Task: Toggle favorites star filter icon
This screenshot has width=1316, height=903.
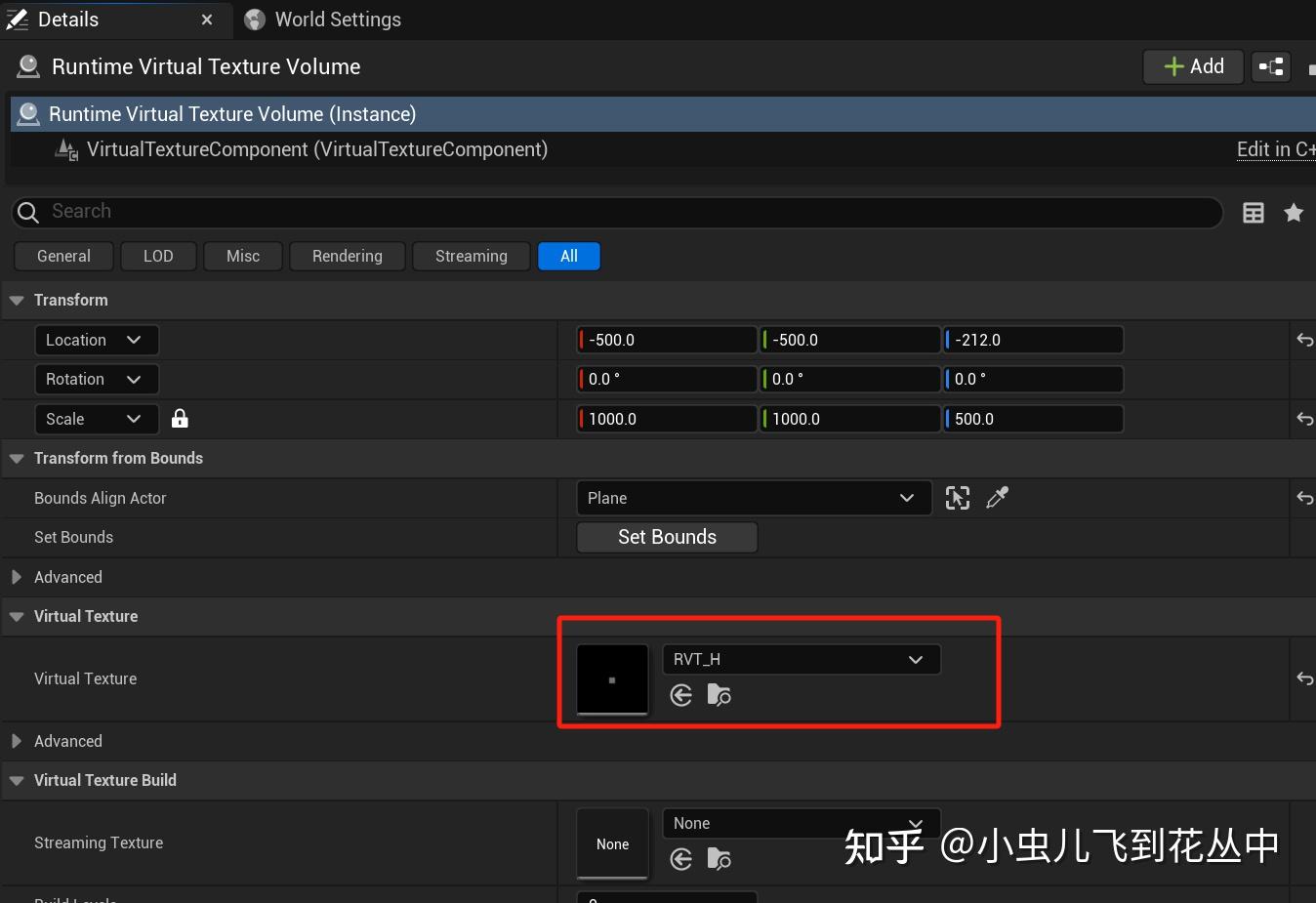Action: pos(1294,213)
